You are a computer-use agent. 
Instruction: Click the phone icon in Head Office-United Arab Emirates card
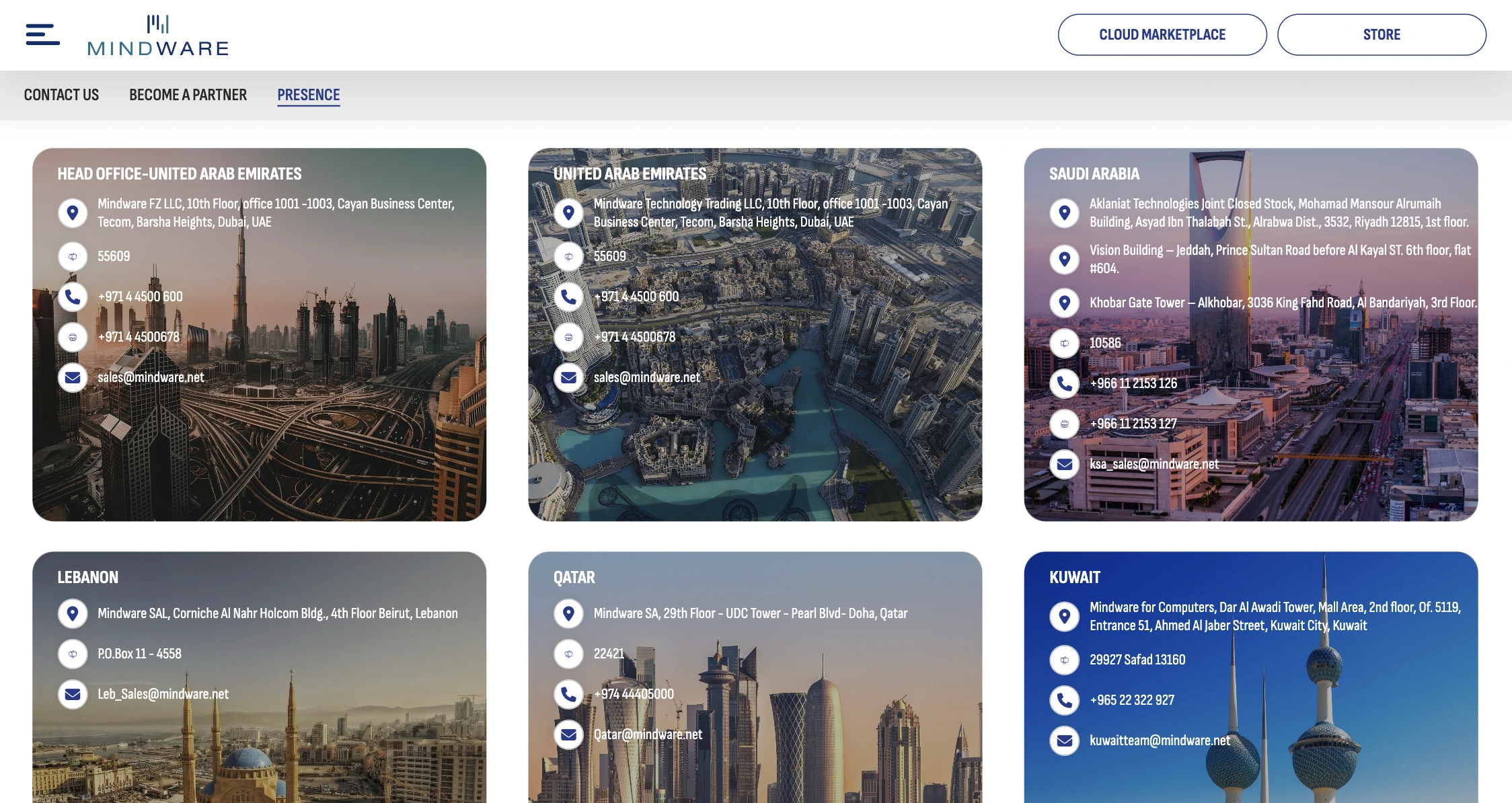click(x=73, y=297)
